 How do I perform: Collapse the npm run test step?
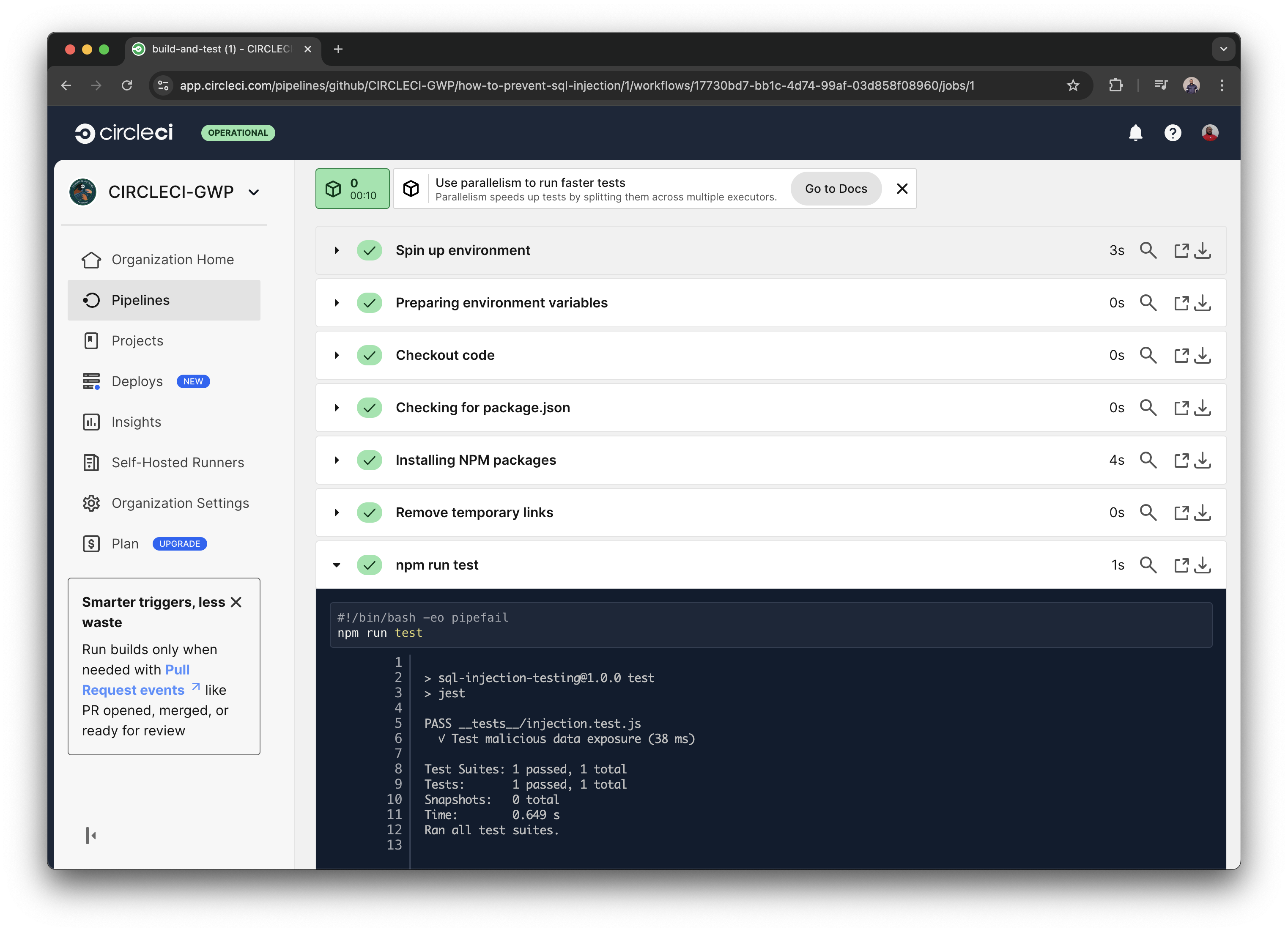336,565
